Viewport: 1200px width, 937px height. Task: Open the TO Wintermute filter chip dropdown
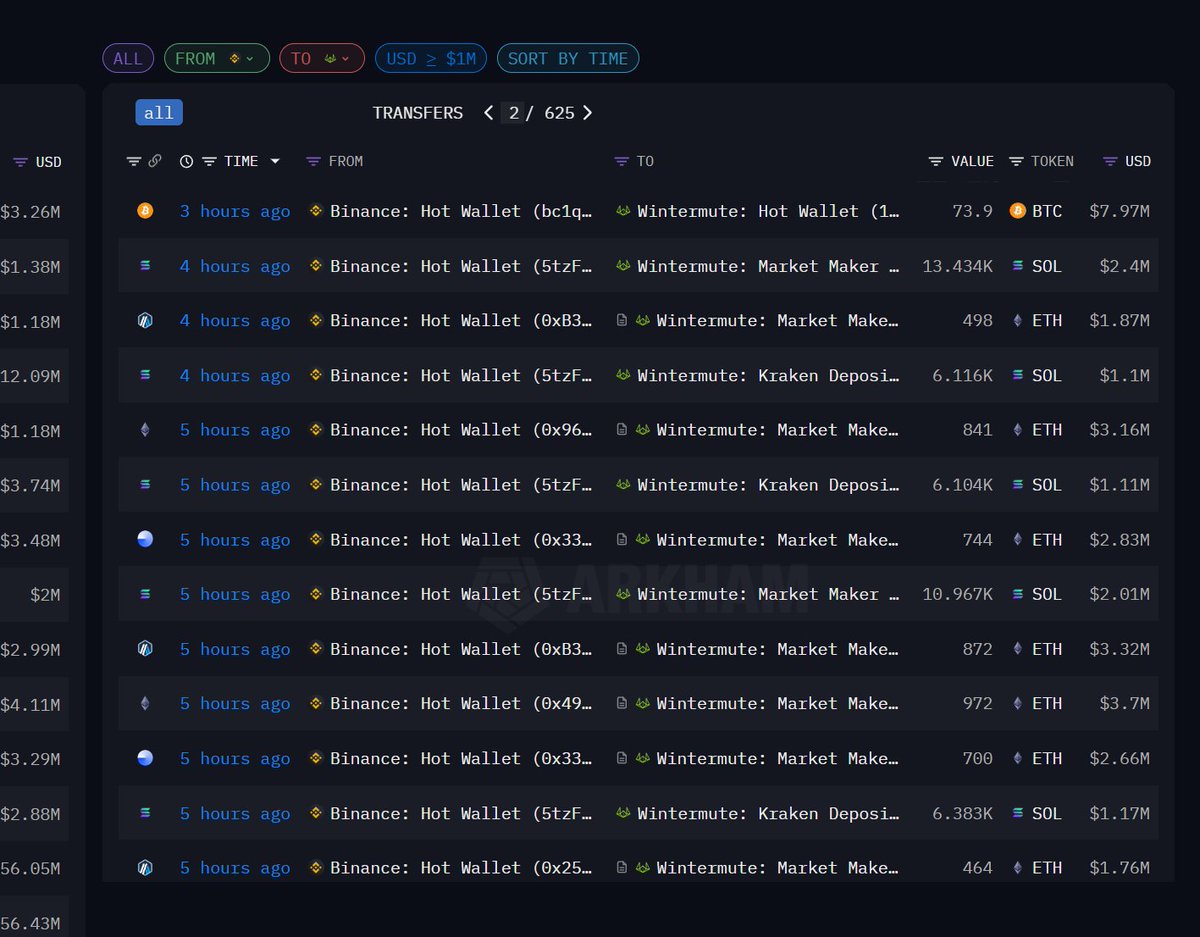point(322,59)
